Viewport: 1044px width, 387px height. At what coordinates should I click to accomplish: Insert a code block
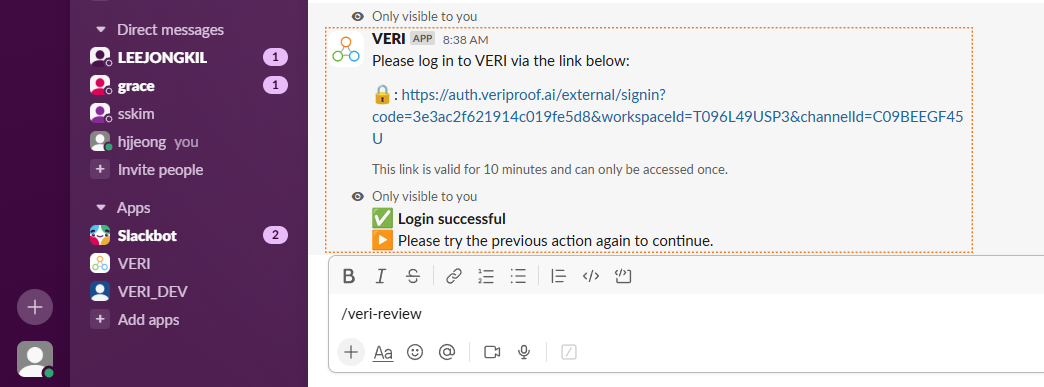623,276
